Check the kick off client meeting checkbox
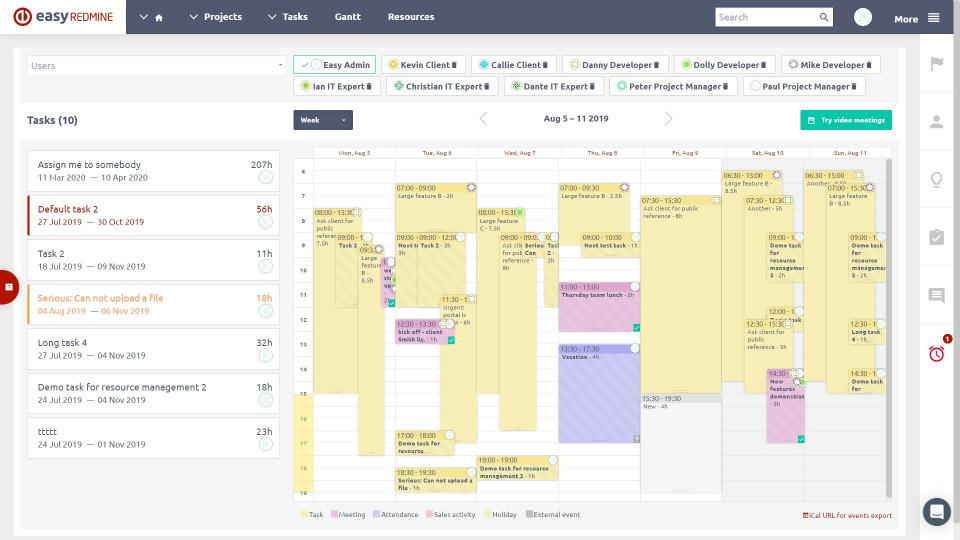Screen dimensions: 960x540 click(x=452, y=341)
